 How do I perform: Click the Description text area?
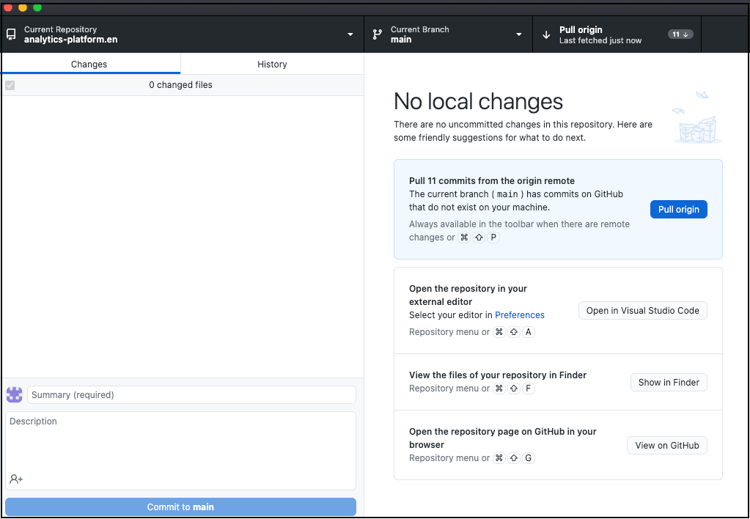[180, 451]
